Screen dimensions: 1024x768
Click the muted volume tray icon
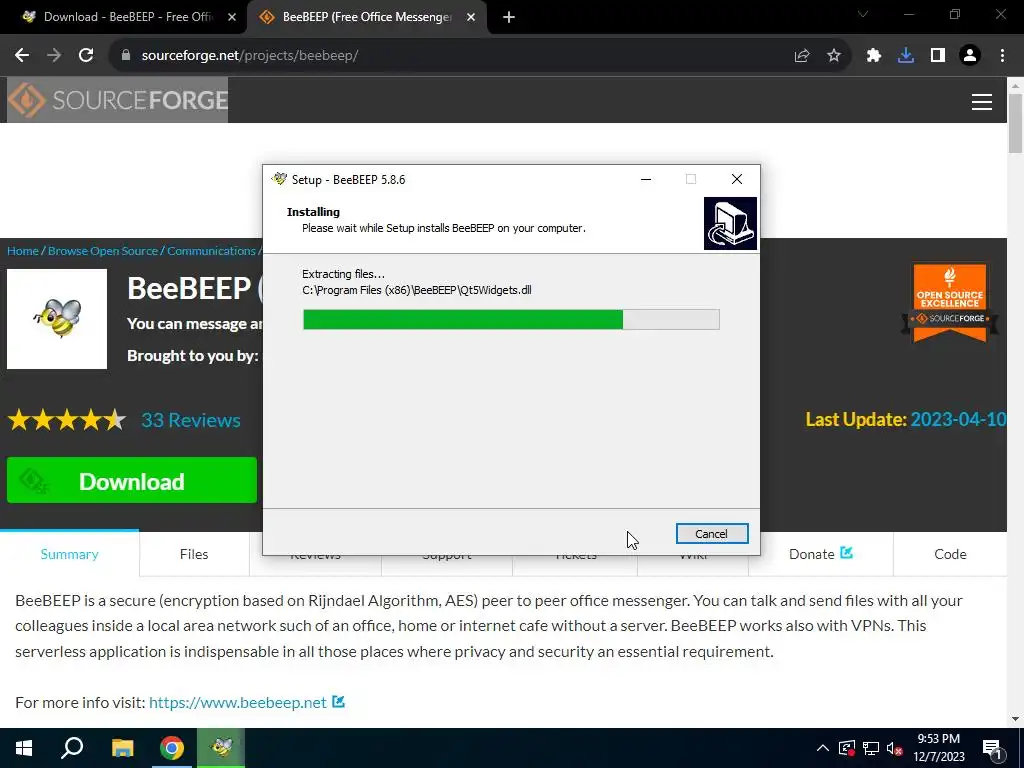tap(894, 748)
